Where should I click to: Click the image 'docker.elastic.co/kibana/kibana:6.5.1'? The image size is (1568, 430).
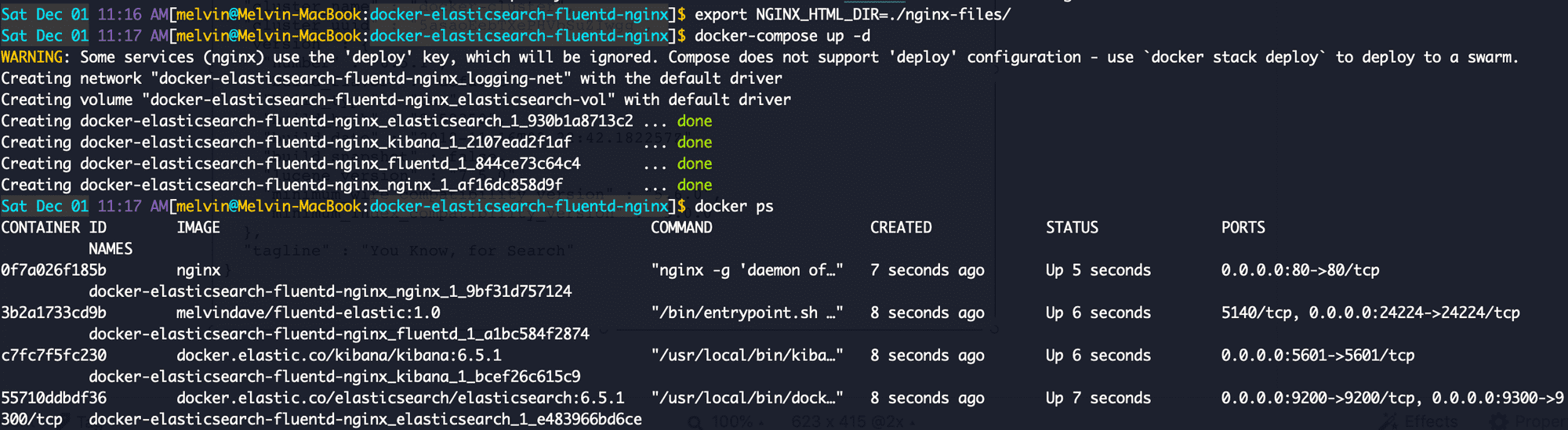[339, 356]
